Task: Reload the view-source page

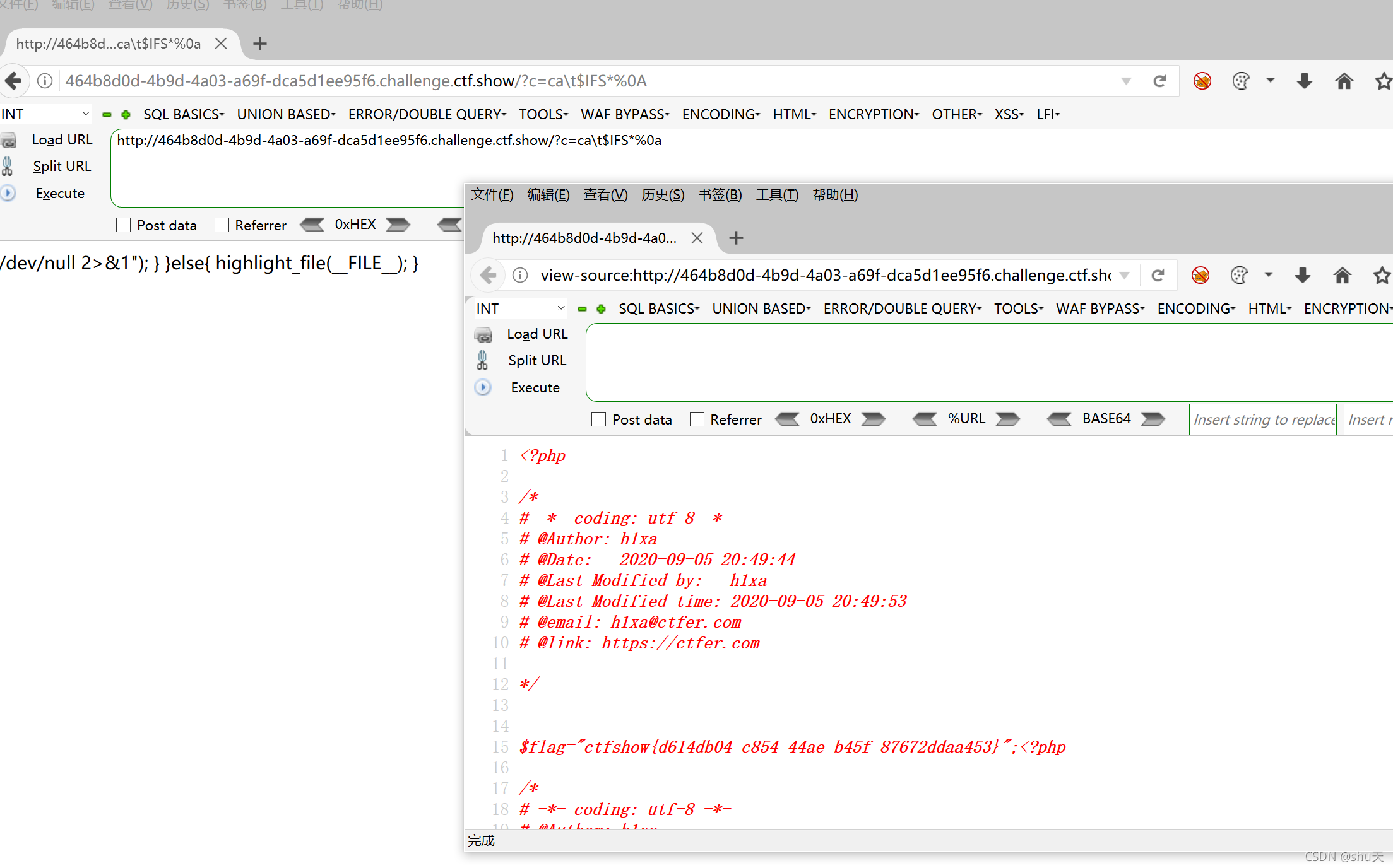Action: coord(1158,275)
